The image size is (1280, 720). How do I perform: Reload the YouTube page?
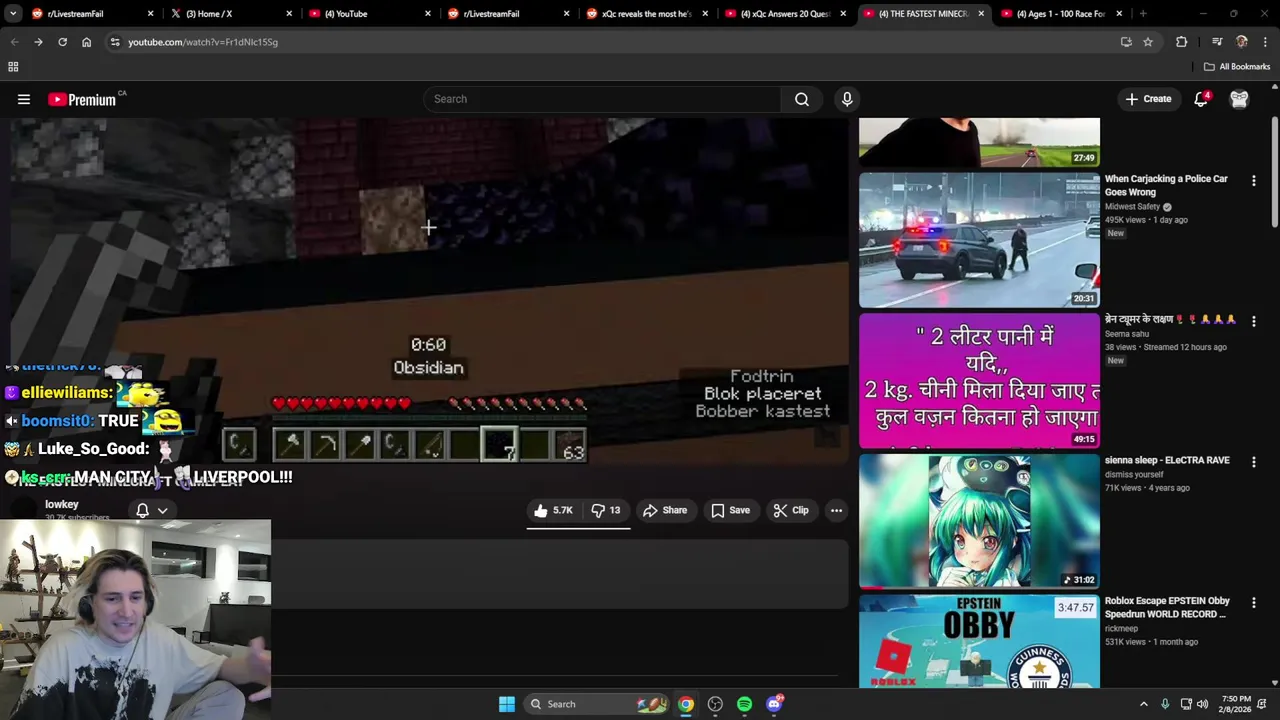coord(62,42)
